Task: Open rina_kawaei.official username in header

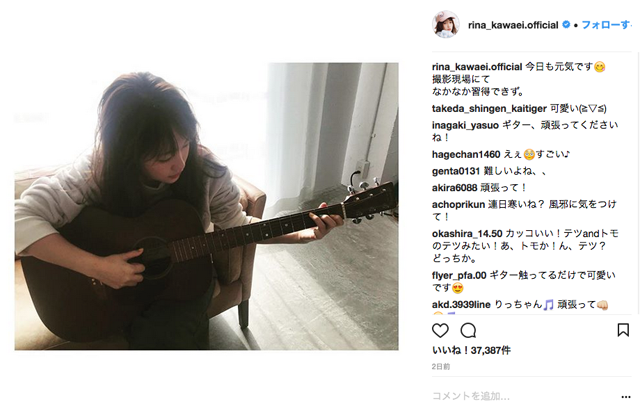Action: coord(513,25)
